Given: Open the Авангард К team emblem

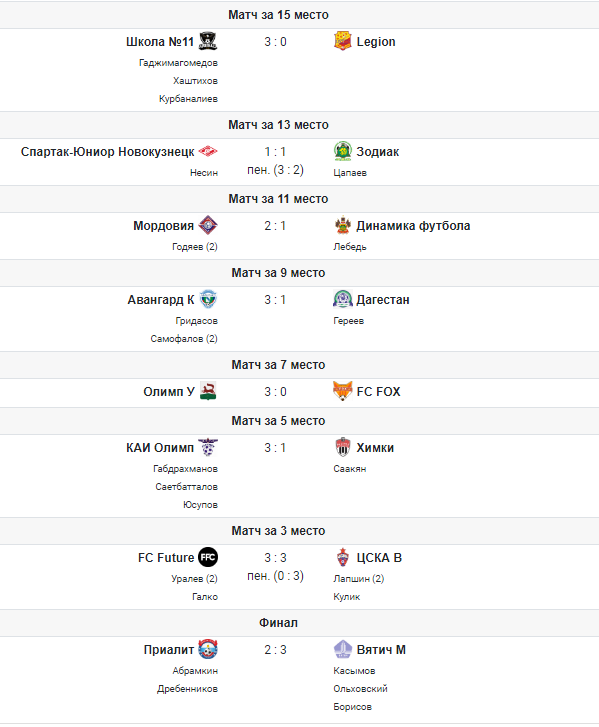Looking at the screenshot, I should click(208, 300).
